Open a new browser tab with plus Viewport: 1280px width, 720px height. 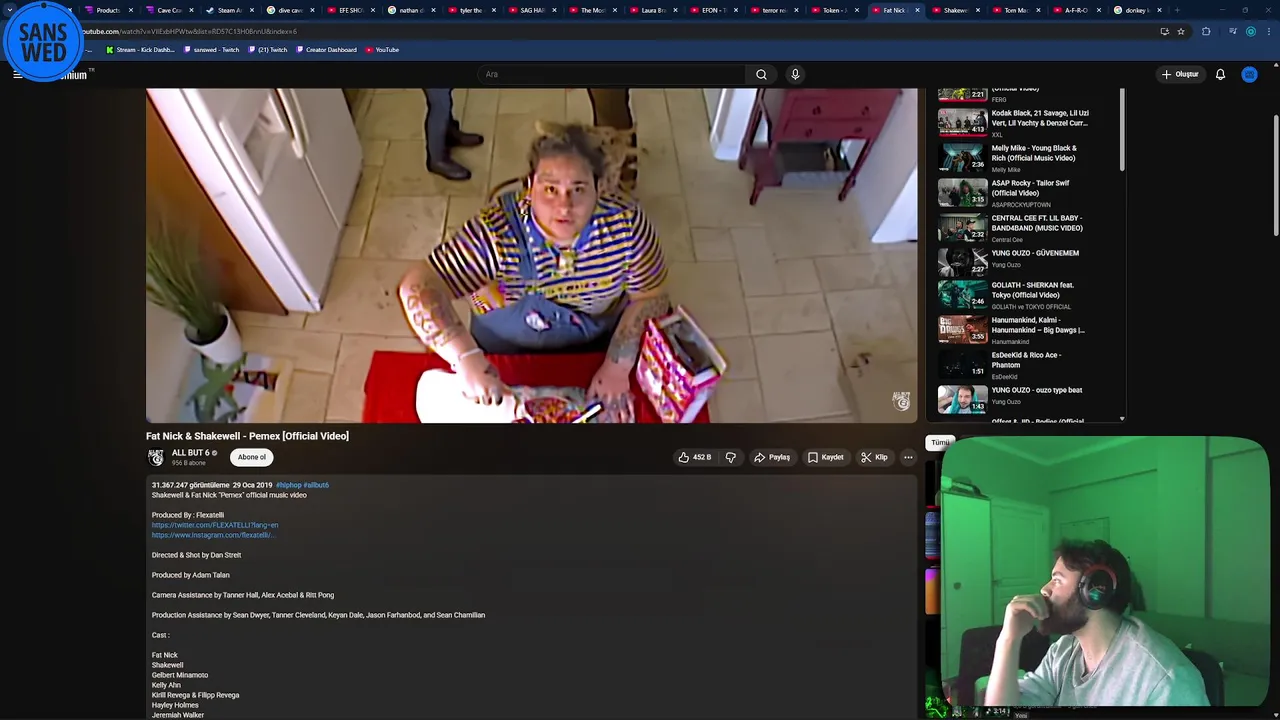[x=1177, y=10]
